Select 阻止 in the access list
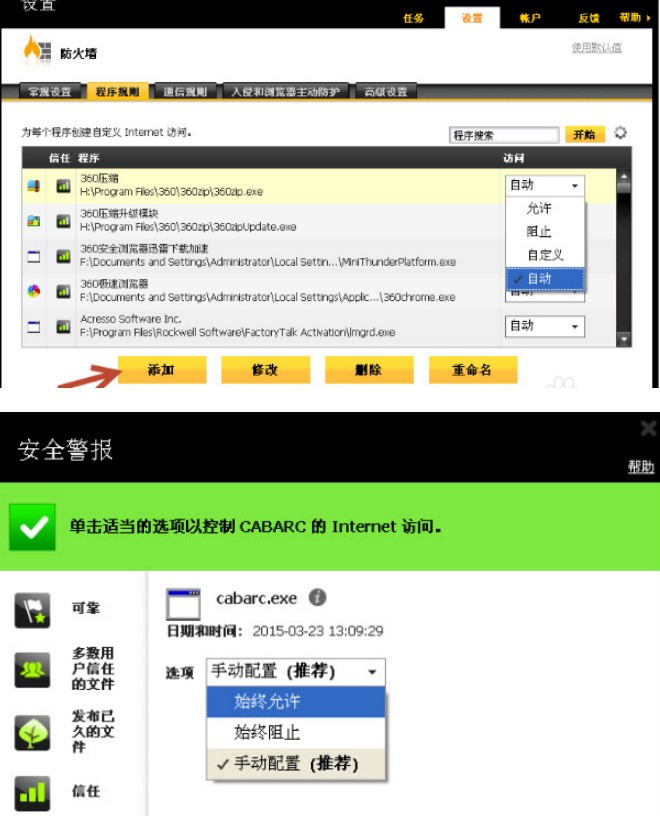 (x=545, y=232)
